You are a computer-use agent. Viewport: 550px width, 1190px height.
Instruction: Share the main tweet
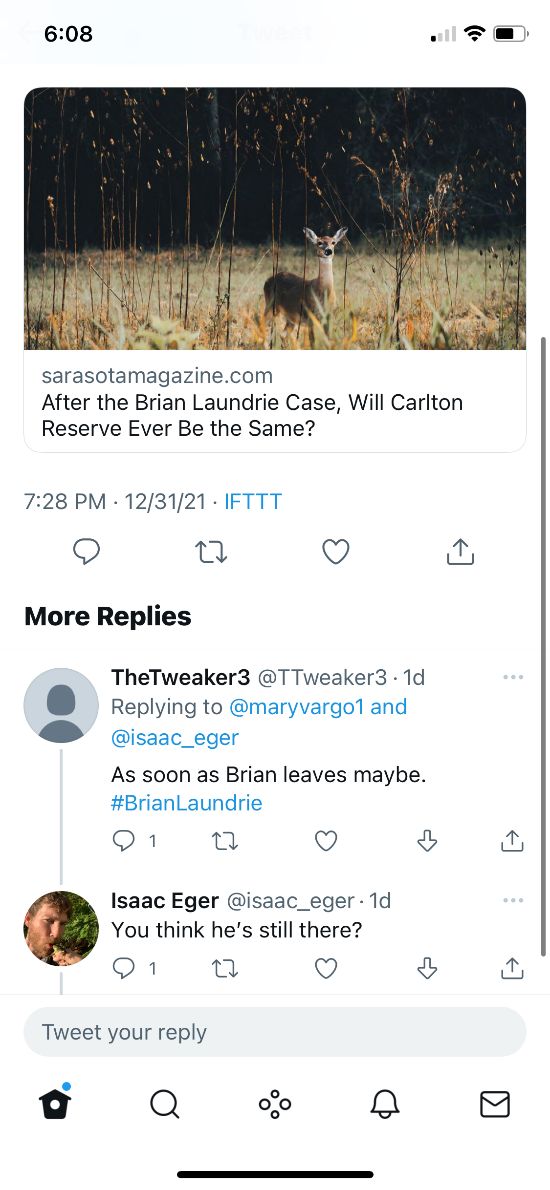pyautogui.click(x=460, y=552)
